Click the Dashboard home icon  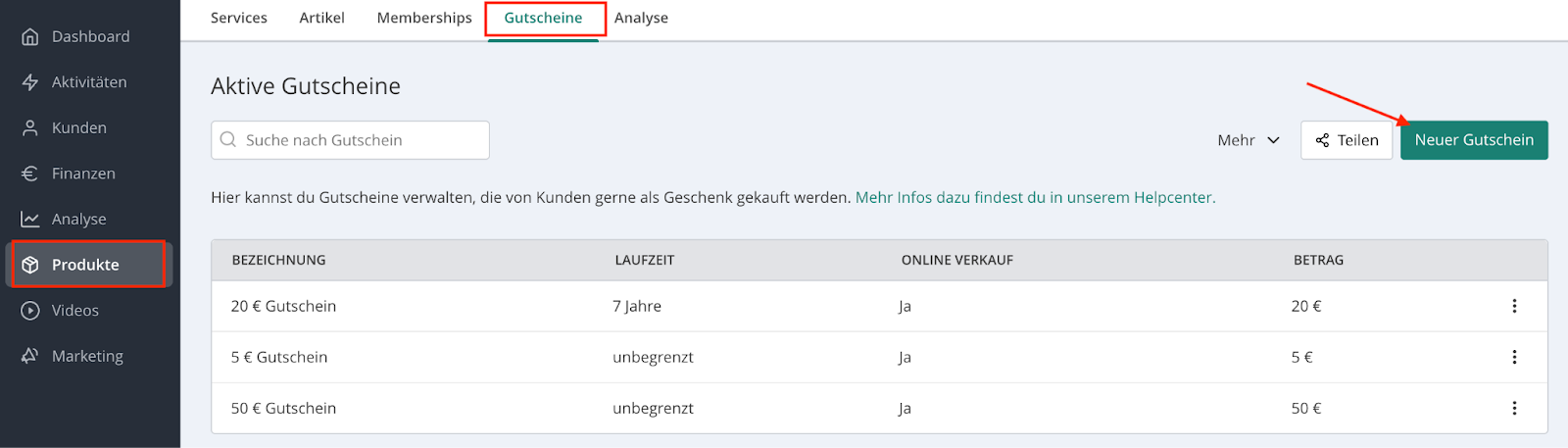(30, 37)
